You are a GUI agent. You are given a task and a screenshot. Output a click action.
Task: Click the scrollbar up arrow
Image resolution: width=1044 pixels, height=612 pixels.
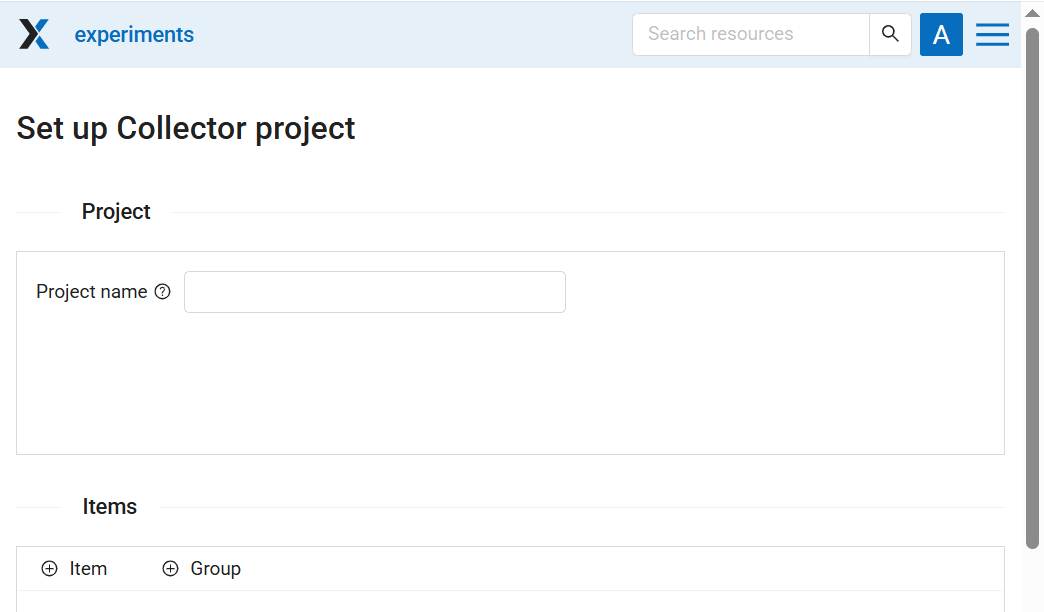[x=1033, y=12]
